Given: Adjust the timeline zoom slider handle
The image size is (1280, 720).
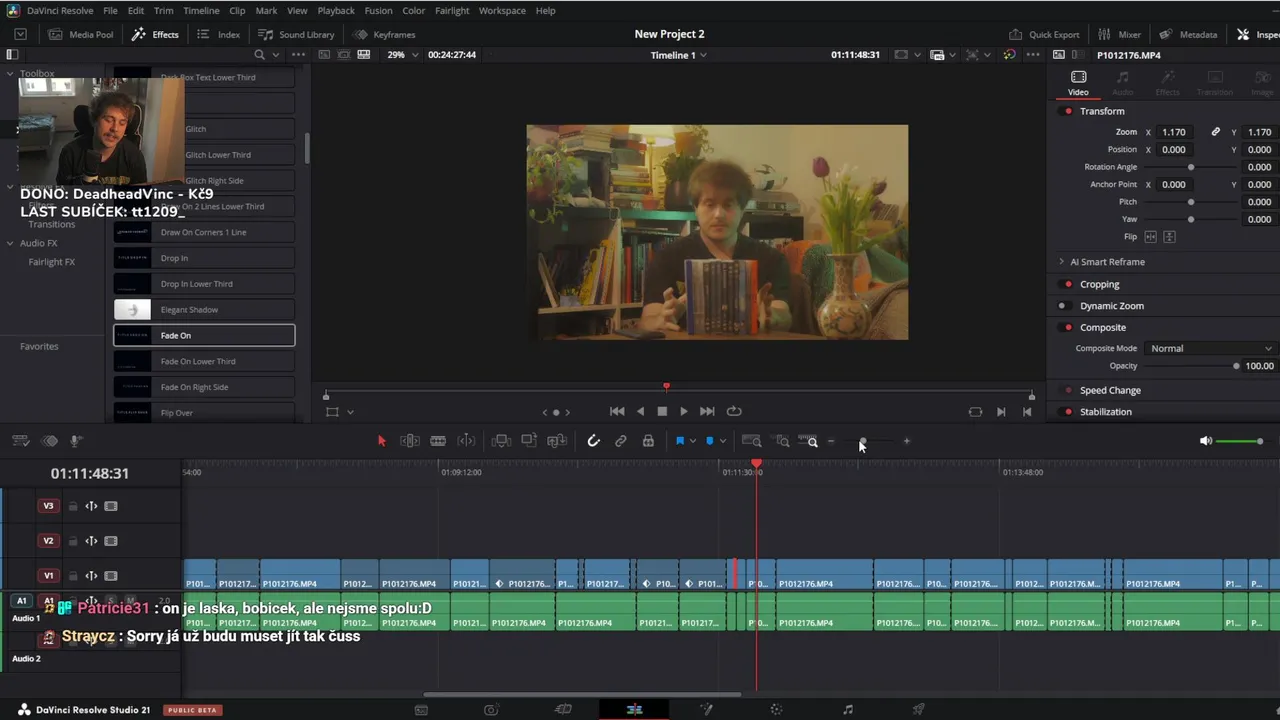Looking at the screenshot, I should point(863,441).
